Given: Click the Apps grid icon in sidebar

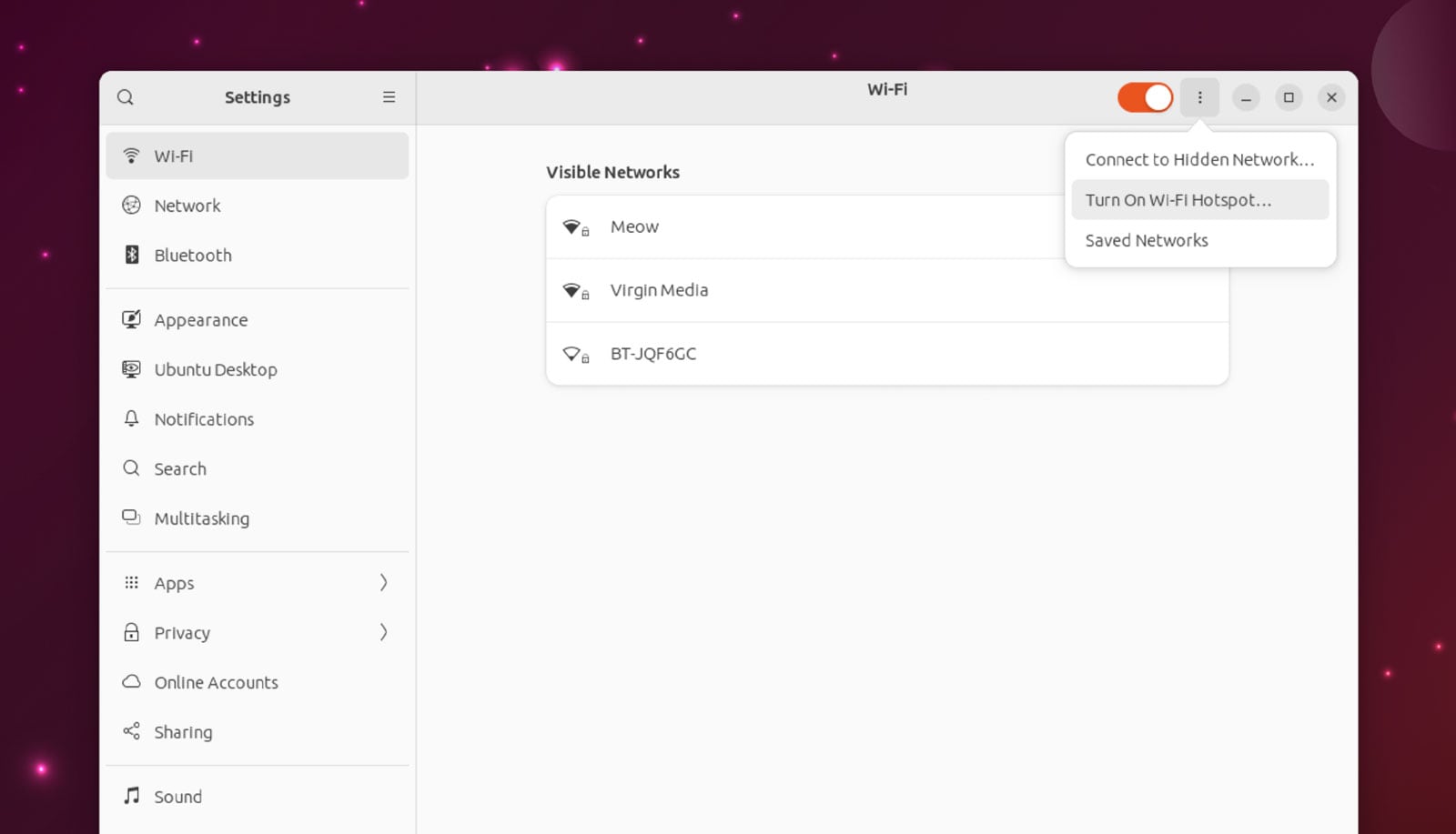Looking at the screenshot, I should click(131, 582).
